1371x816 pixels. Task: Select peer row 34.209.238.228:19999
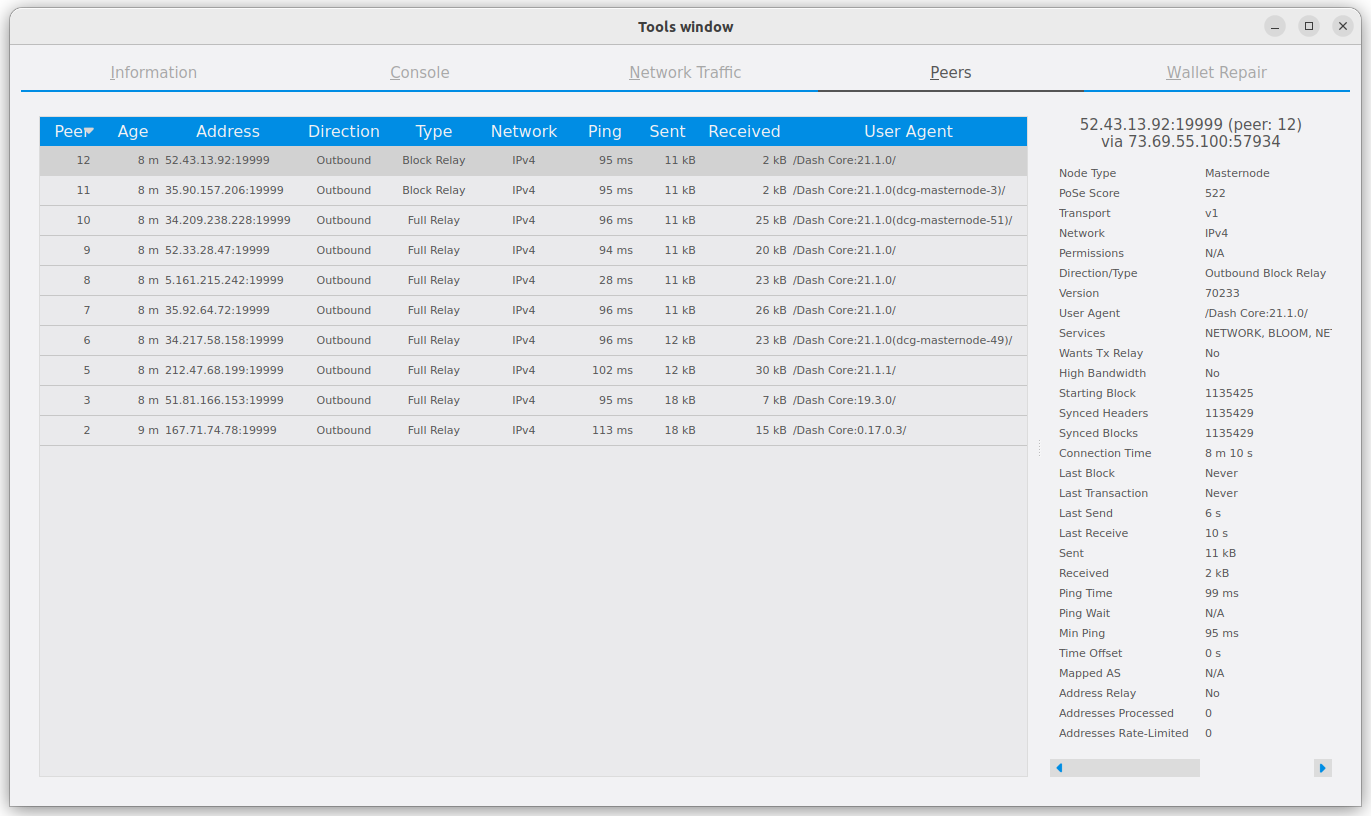pos(227,220)
